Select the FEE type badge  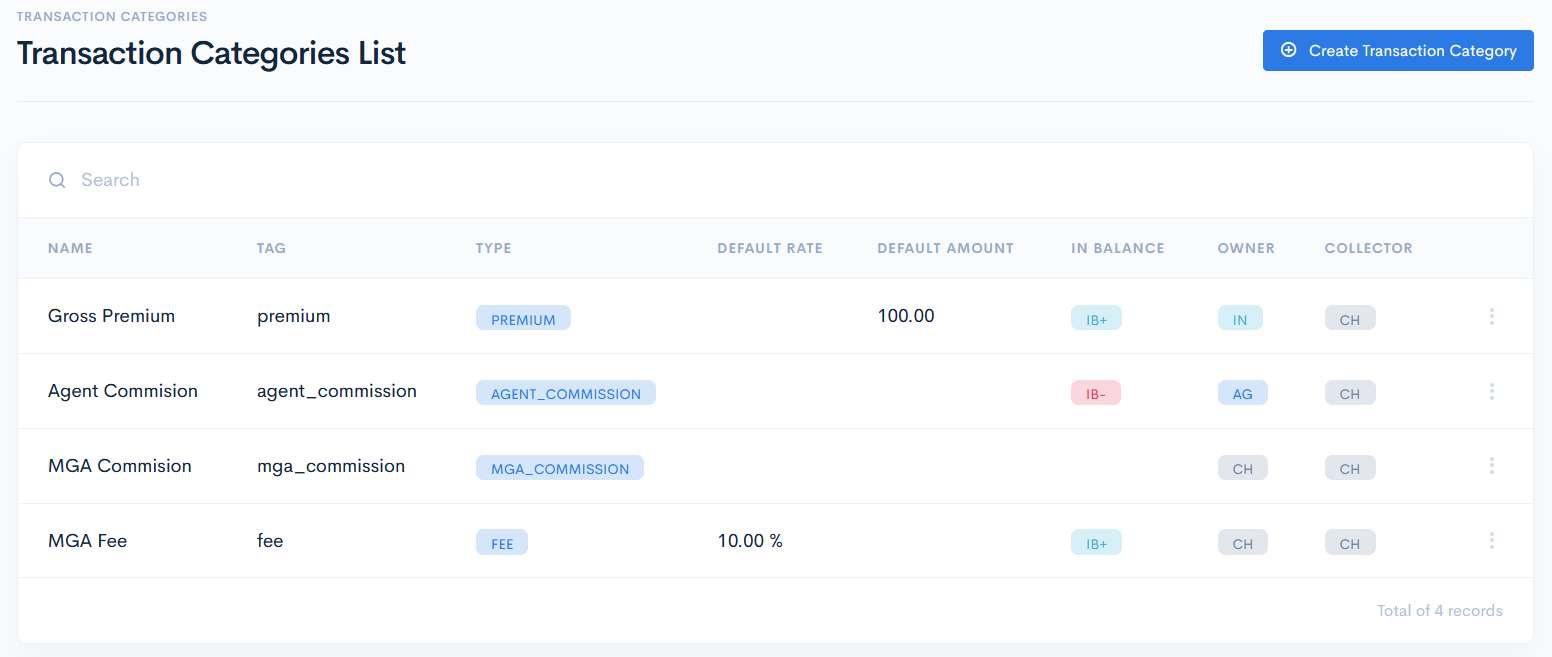pos(501,542)
